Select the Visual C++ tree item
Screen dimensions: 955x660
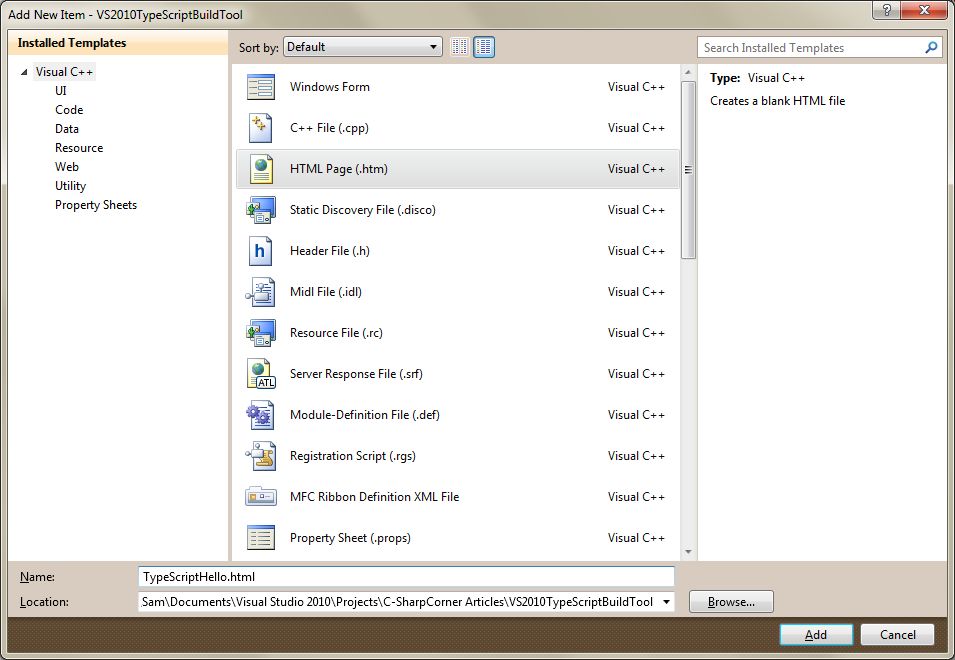tap(64, 72)
